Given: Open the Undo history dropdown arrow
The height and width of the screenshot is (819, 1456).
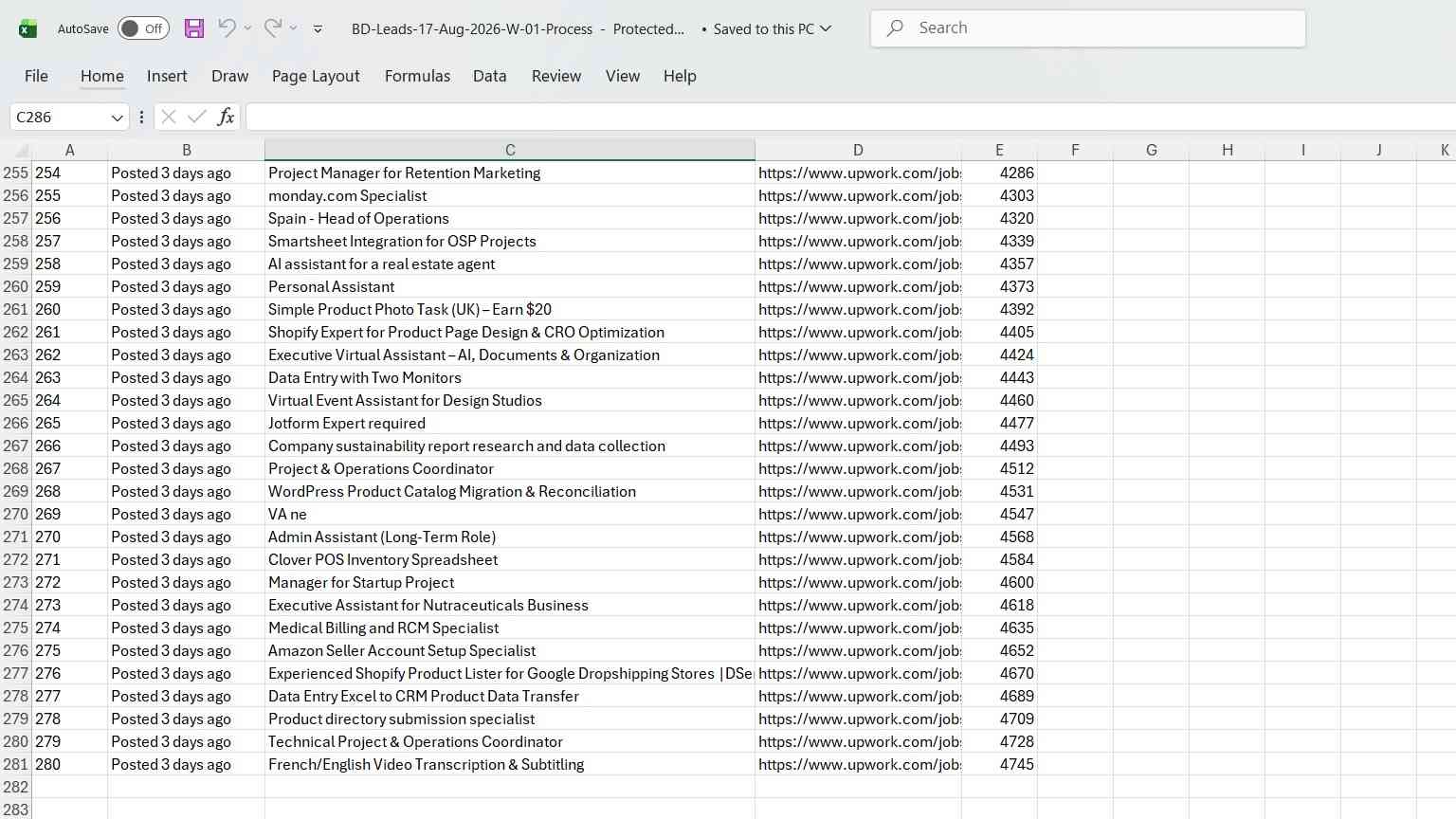Looking at the screenshot, I should tap(248, 28).
